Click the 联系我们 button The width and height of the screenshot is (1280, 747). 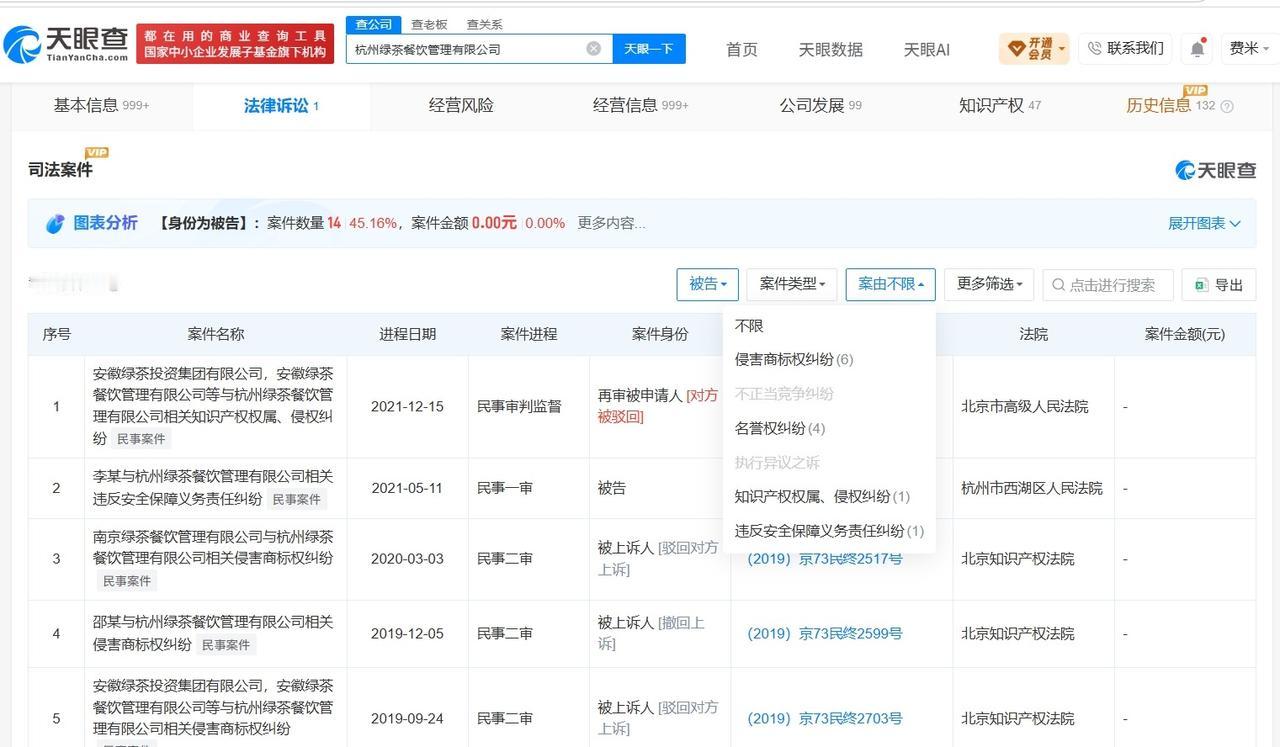(x=1125, y=48)
